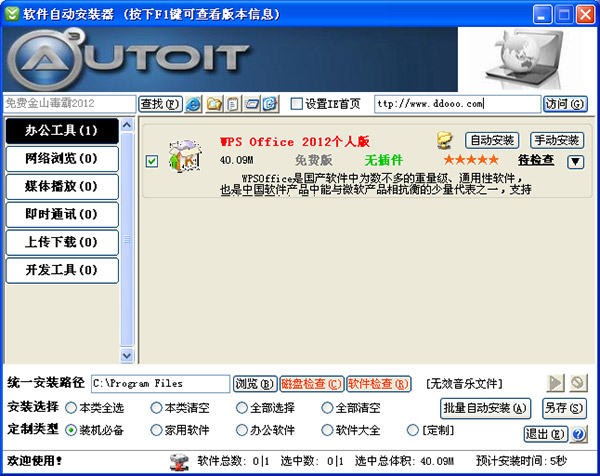Minimize the installer window
600x476 pixels.
pyautogui.click(x=542, y=15)
